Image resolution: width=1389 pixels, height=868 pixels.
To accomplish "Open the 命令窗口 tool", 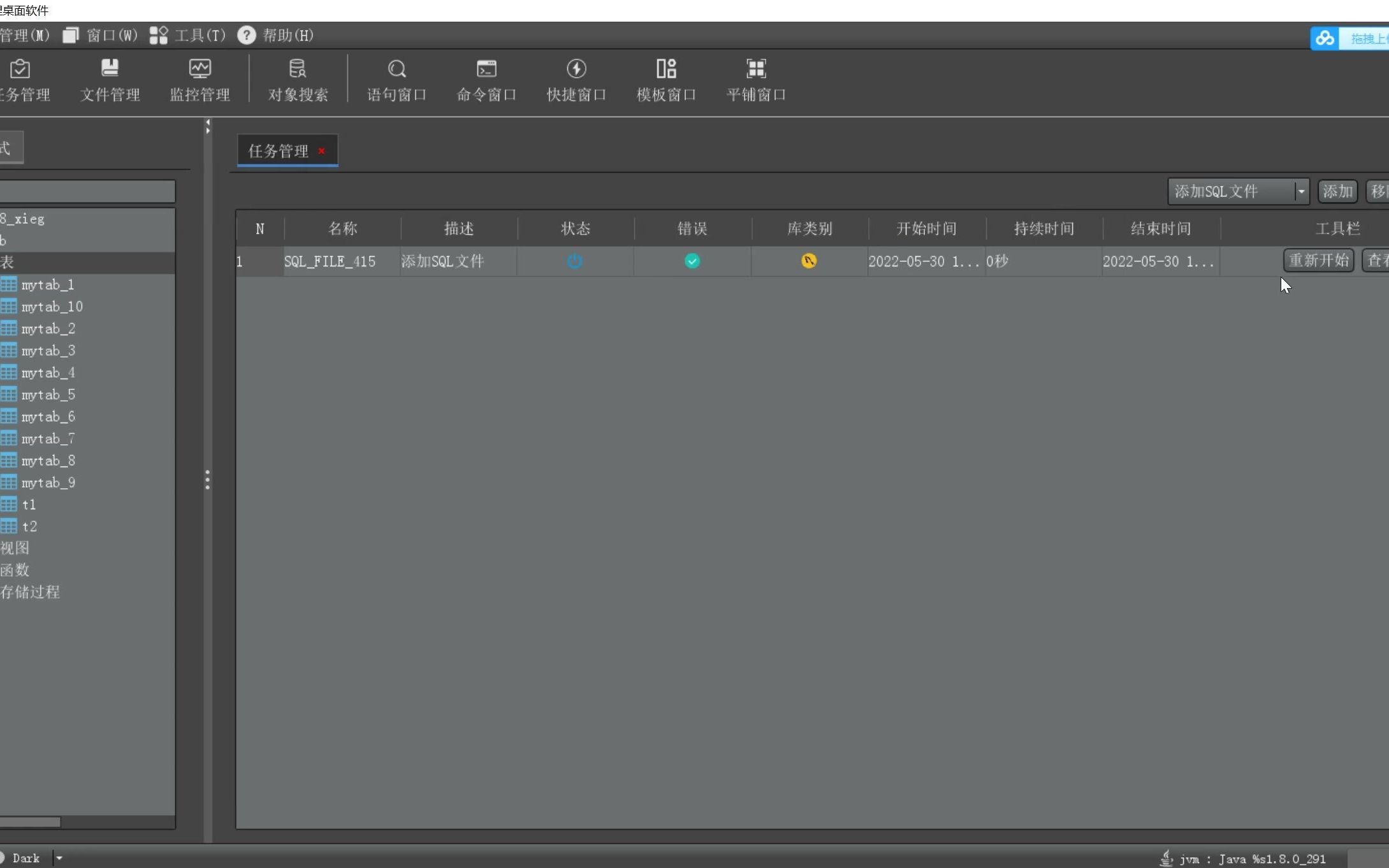I will 486,78.
